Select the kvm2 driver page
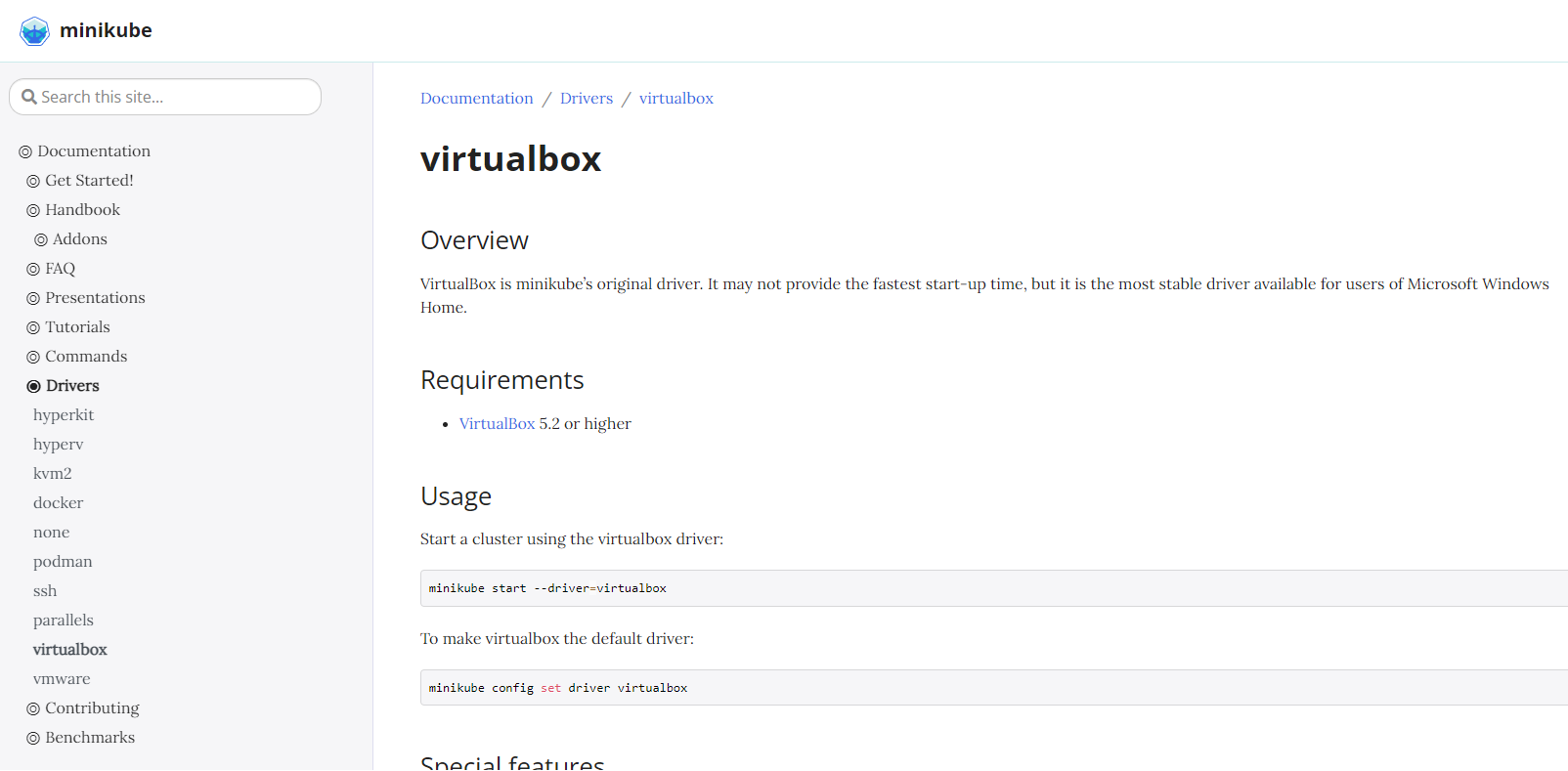 53,474
